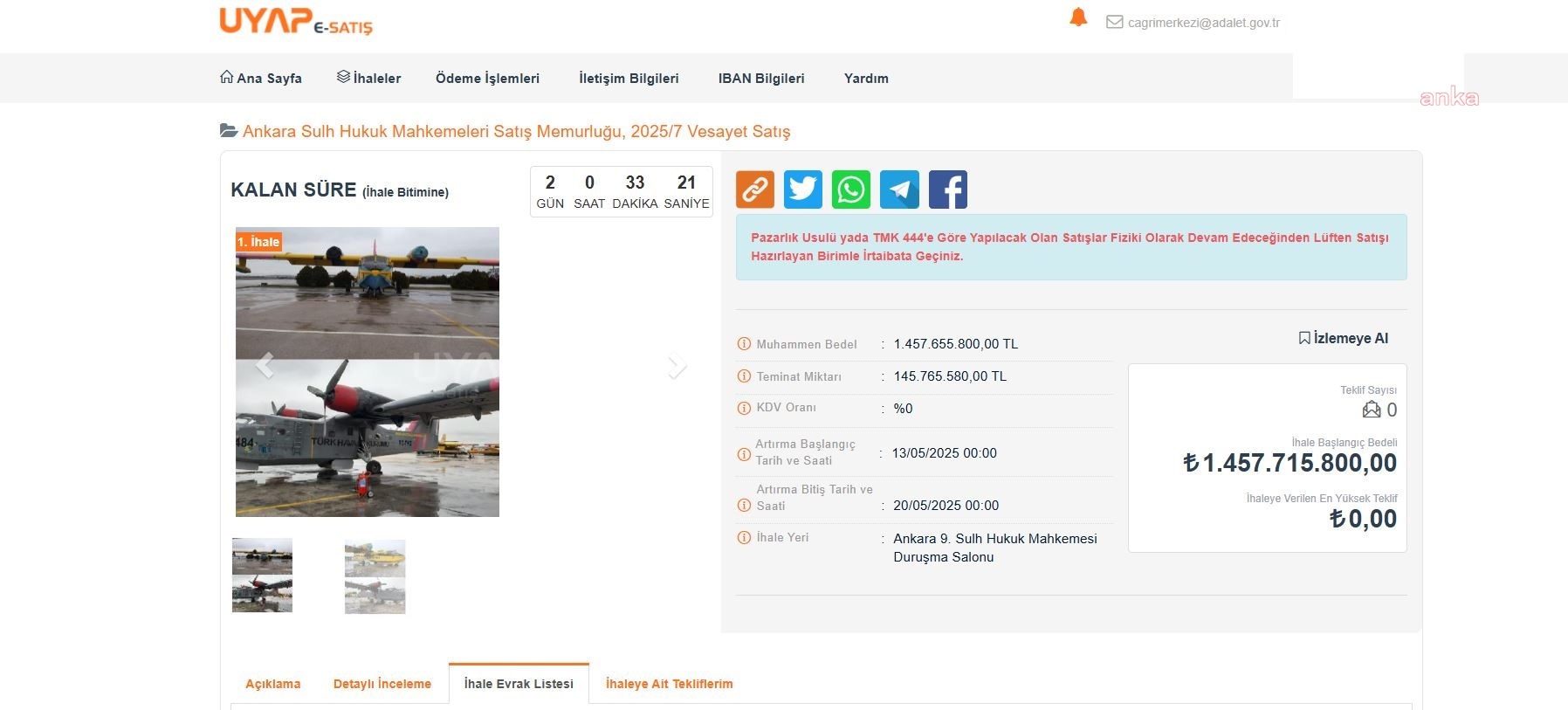
Task: Share the auction on Twitter
Action: [803, 190]
